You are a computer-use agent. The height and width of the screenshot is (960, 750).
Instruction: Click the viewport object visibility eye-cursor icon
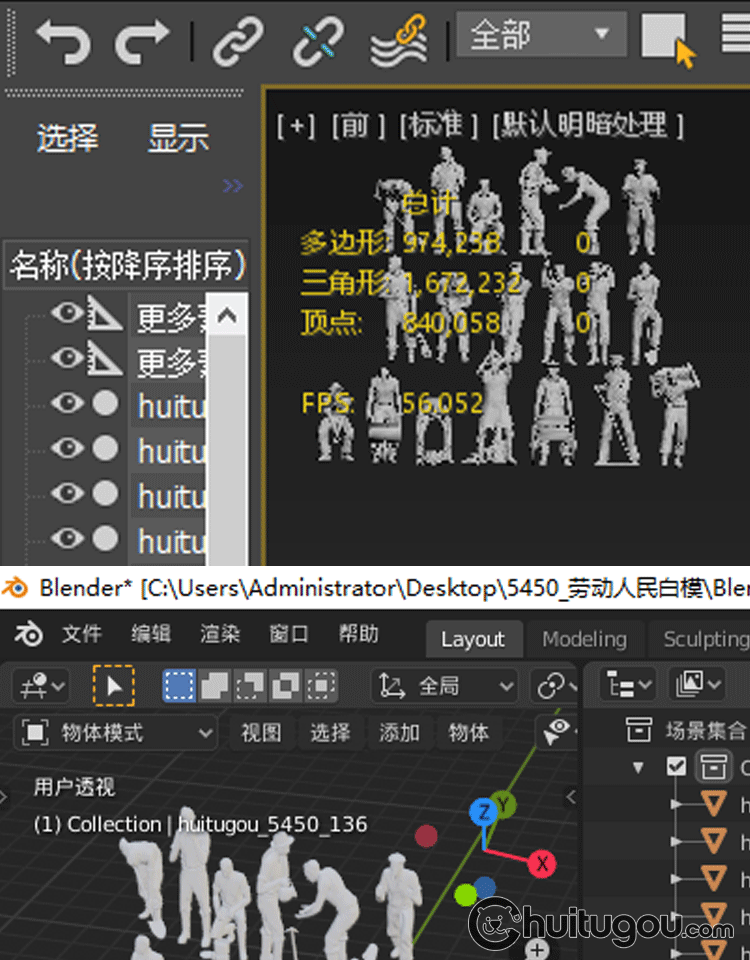557,732
